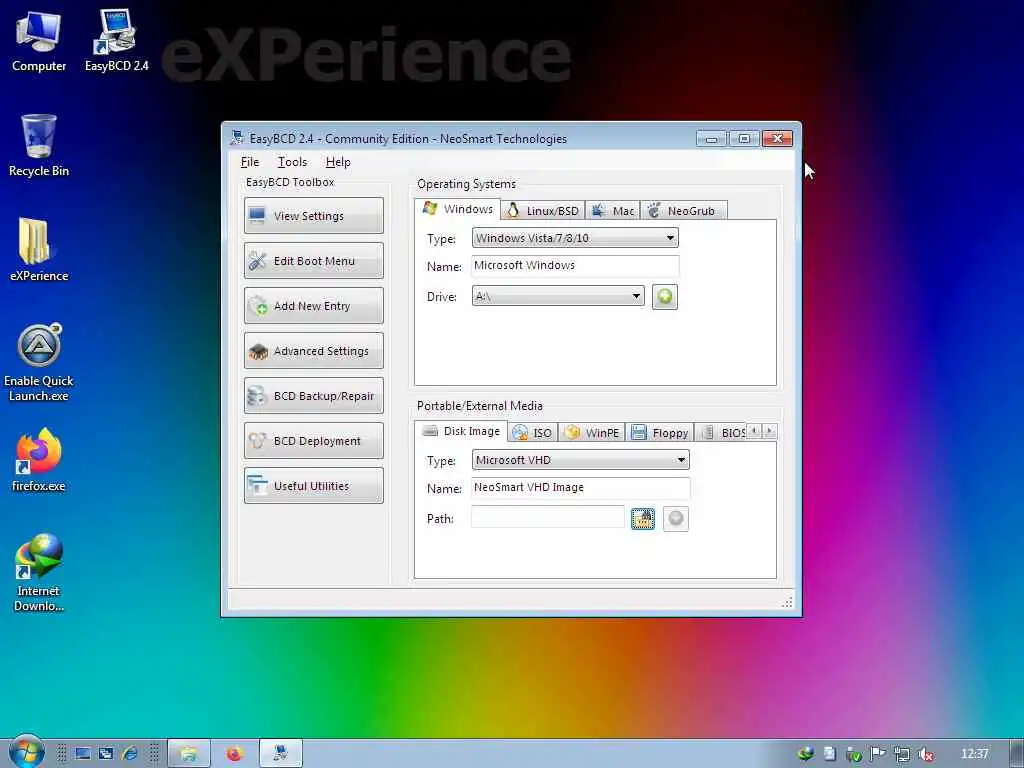Click the window resize grip in status bar
The height and width of the screenshot is (768, 1024).
[787, 602]
